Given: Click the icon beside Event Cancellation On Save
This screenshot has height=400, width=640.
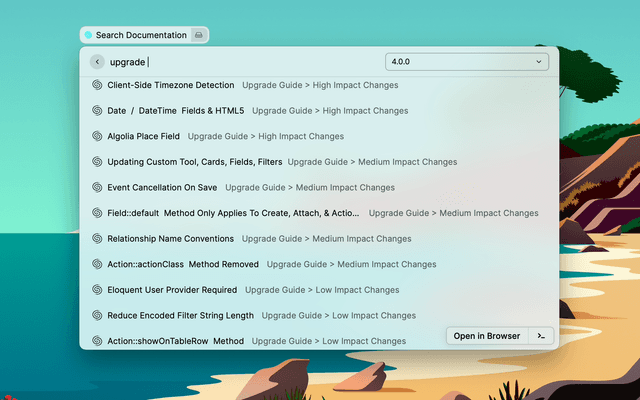Looking at the screenshot, I should (97, 187).
